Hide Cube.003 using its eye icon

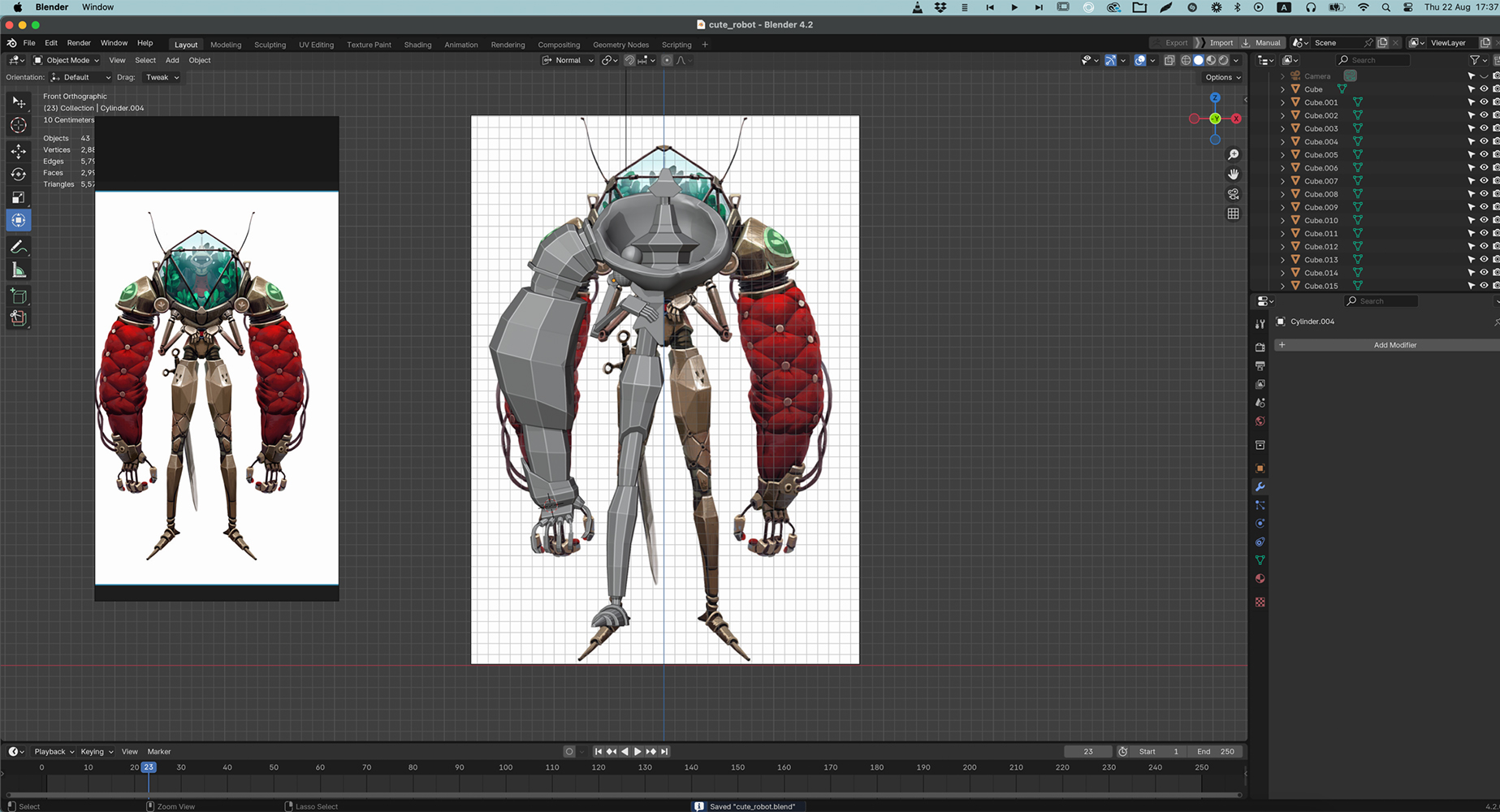tap(1483, 129)
